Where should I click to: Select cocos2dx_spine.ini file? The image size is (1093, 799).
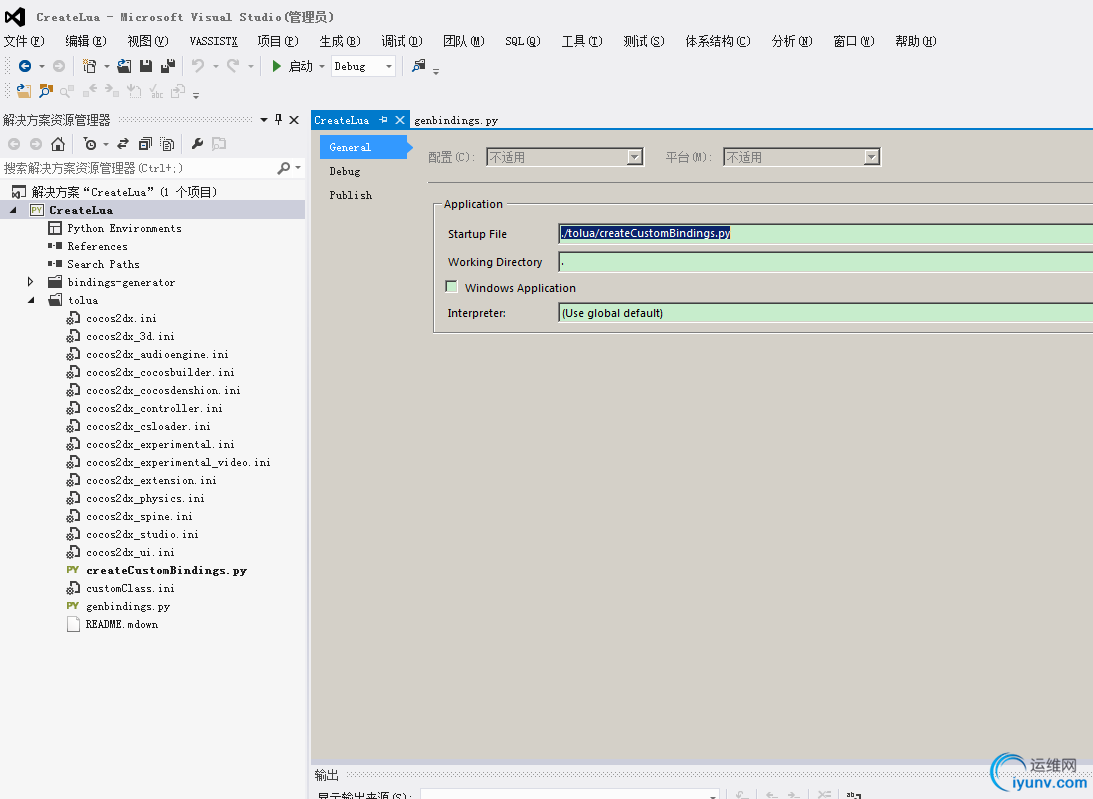pos(139,516)
